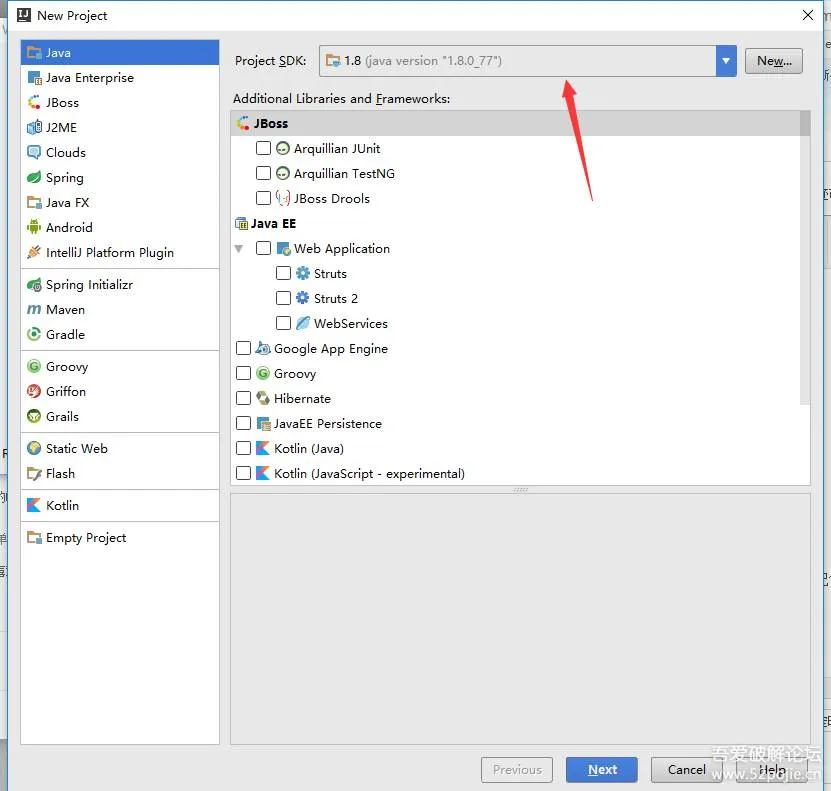Click the frameworks list vertical scrollbar
The image size is (831, 791).
pos(805,257)
